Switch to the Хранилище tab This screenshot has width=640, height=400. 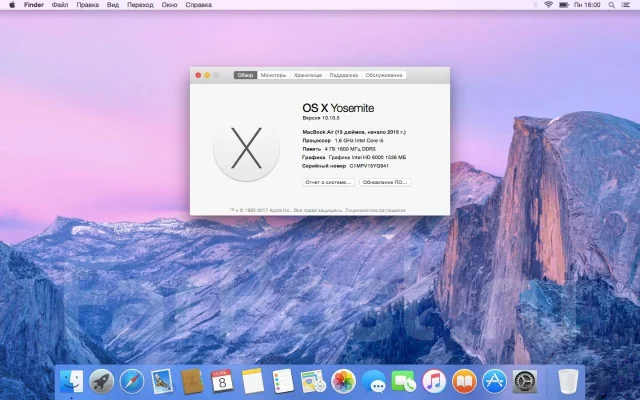click(308, 75)
